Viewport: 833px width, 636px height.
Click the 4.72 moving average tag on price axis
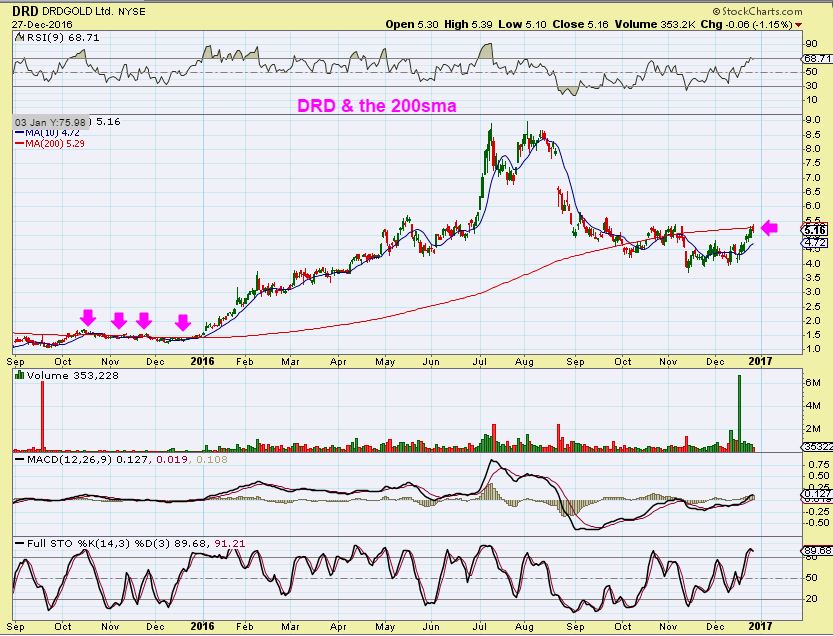815,243
